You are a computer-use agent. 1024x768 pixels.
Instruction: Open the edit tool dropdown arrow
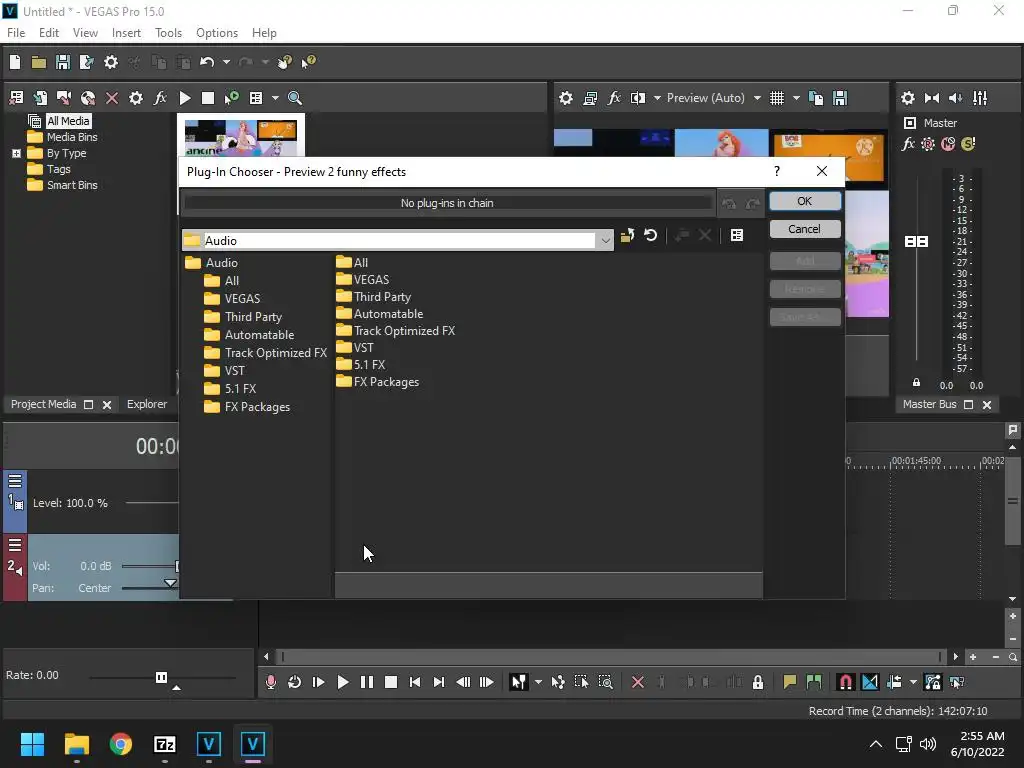(538, 682)
